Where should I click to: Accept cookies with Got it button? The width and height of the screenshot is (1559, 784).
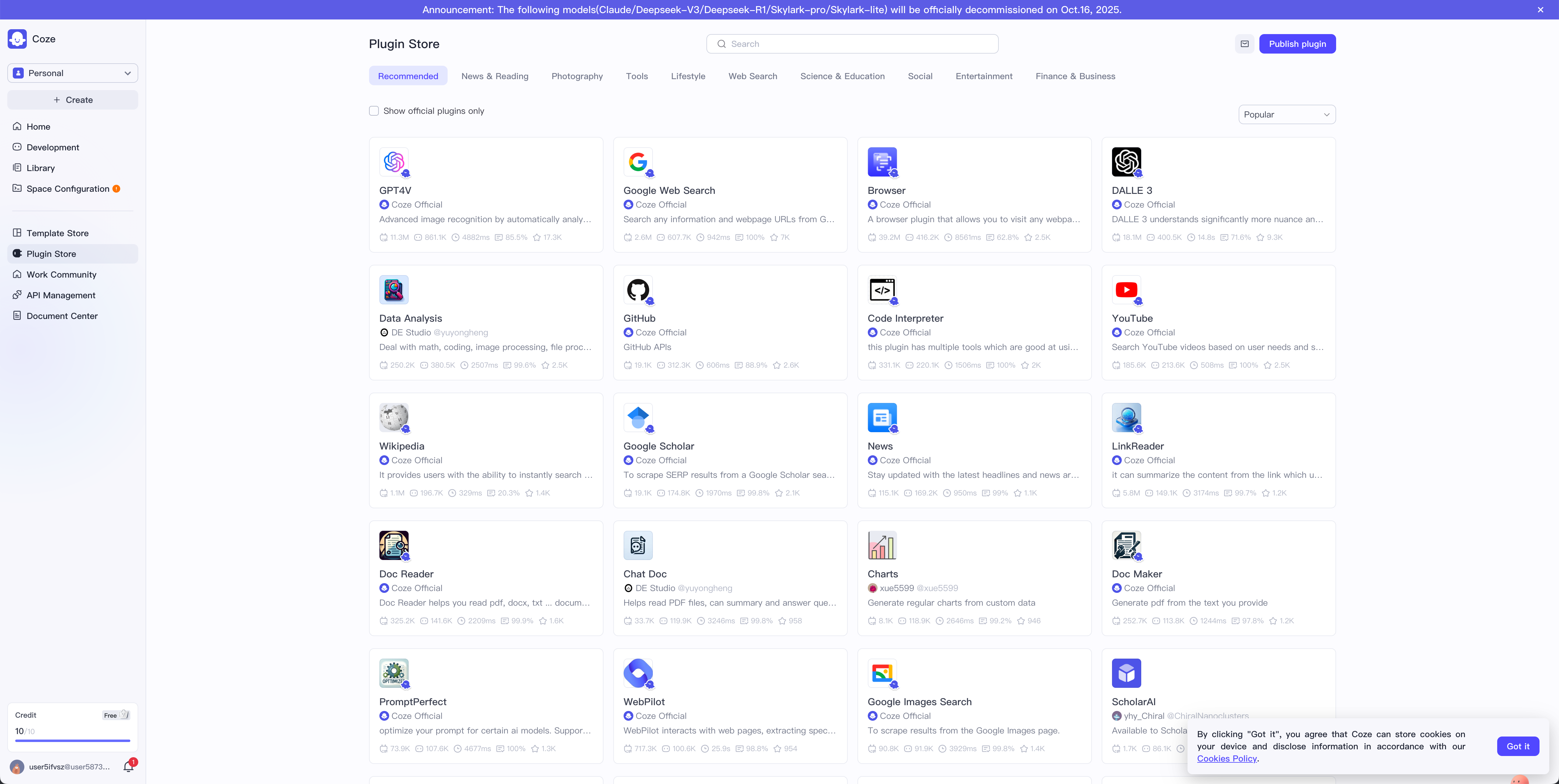tap(1518, 746)
